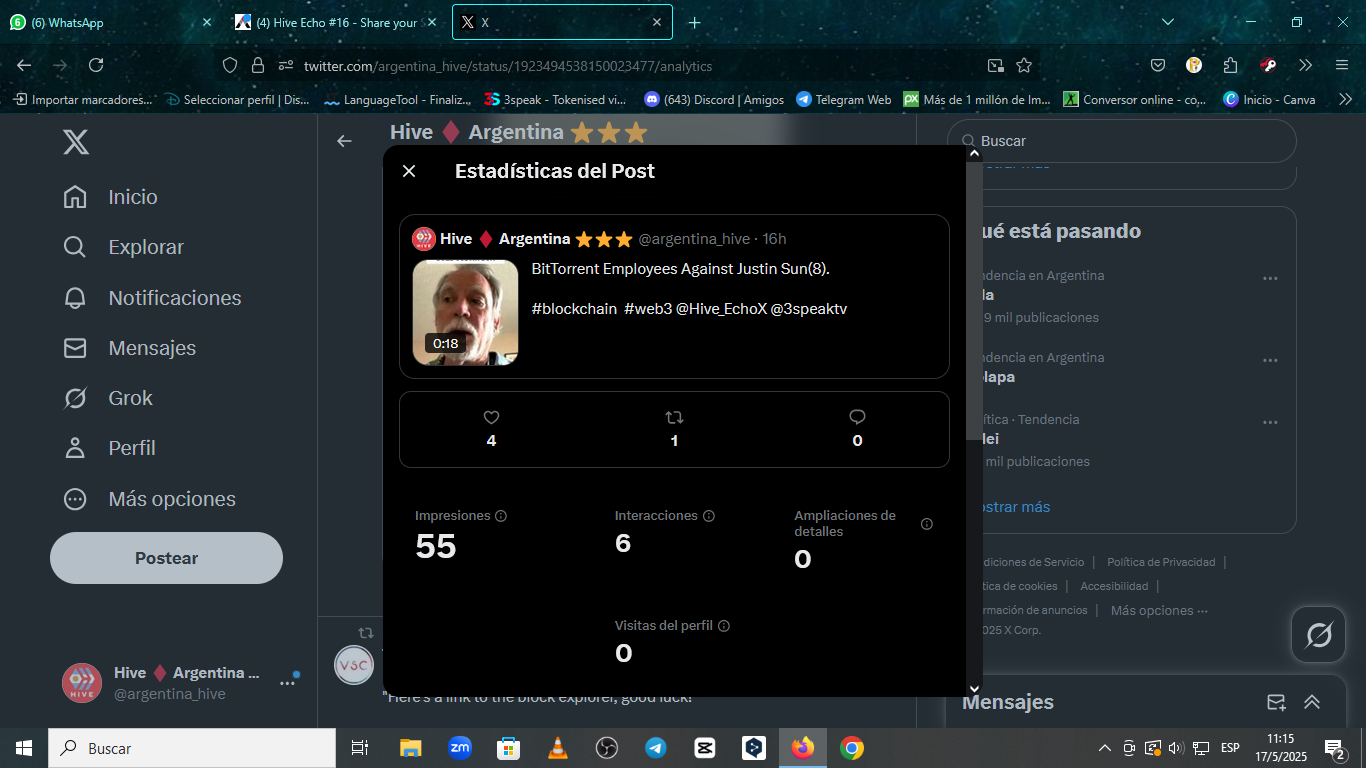The image size is (1366, 768).
Task: Open the Windows notification center
Action: click(1334, 748)
